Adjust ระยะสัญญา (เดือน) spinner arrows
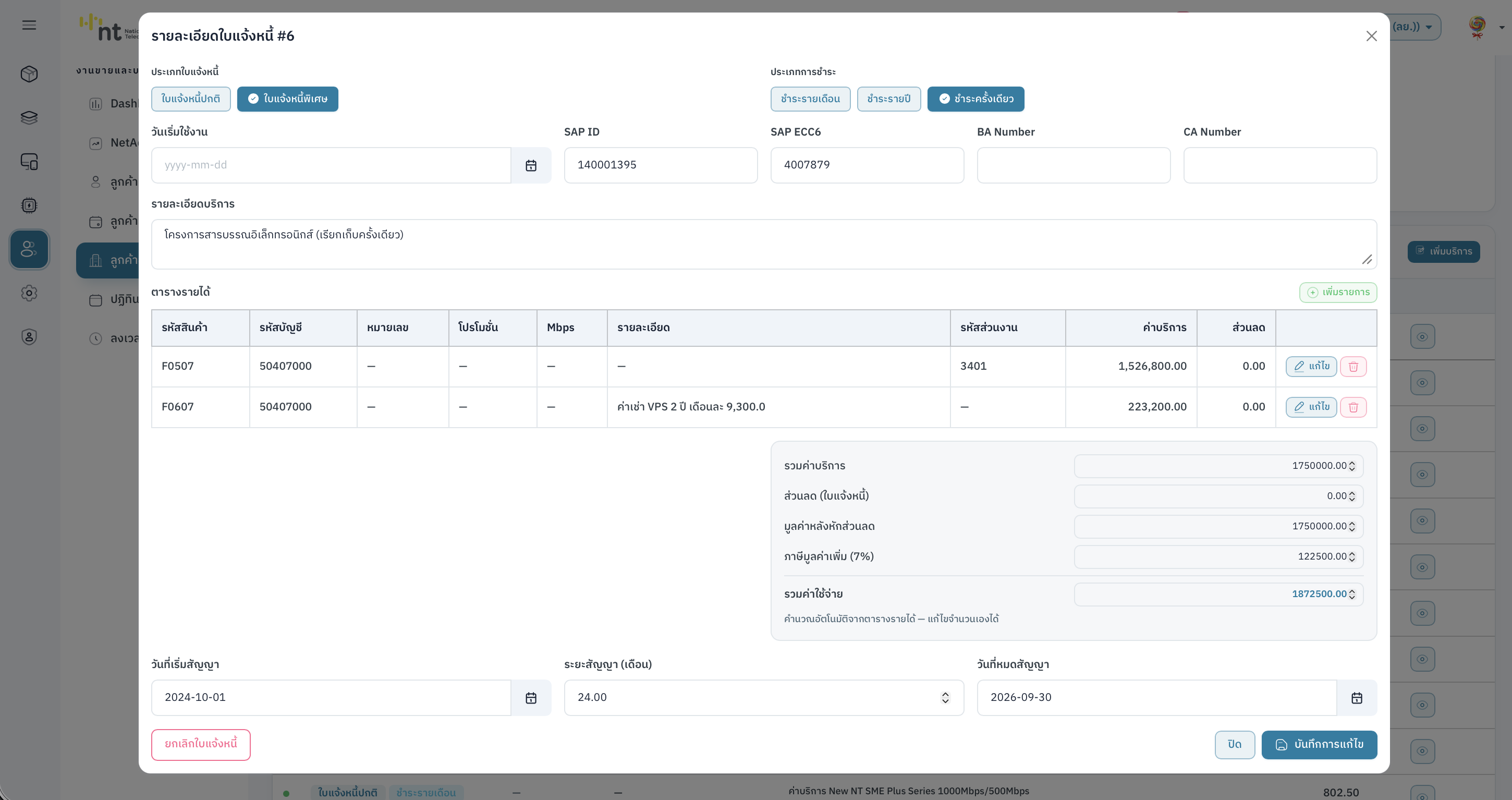The image size is (1512, 800). click(945, 698)
